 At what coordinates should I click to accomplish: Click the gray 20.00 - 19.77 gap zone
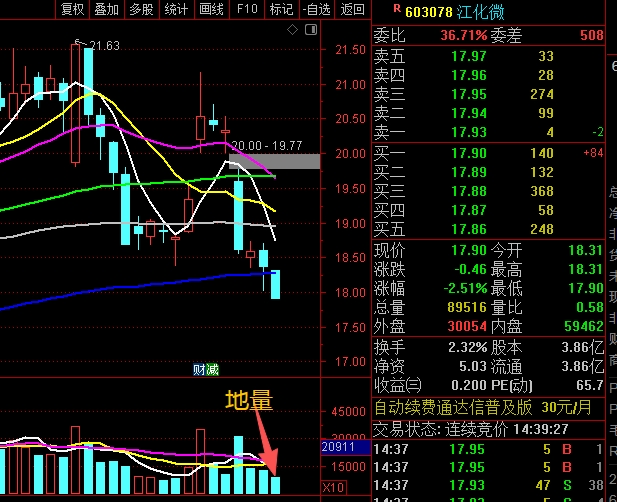pos(274,161)
